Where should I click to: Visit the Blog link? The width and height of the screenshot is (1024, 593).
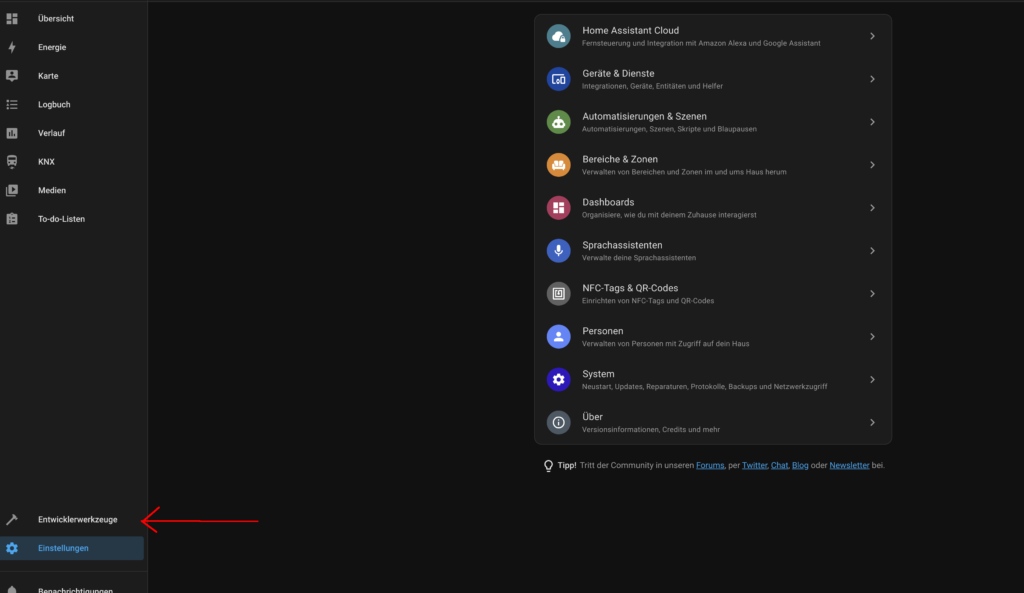click(x=800, y=466)
